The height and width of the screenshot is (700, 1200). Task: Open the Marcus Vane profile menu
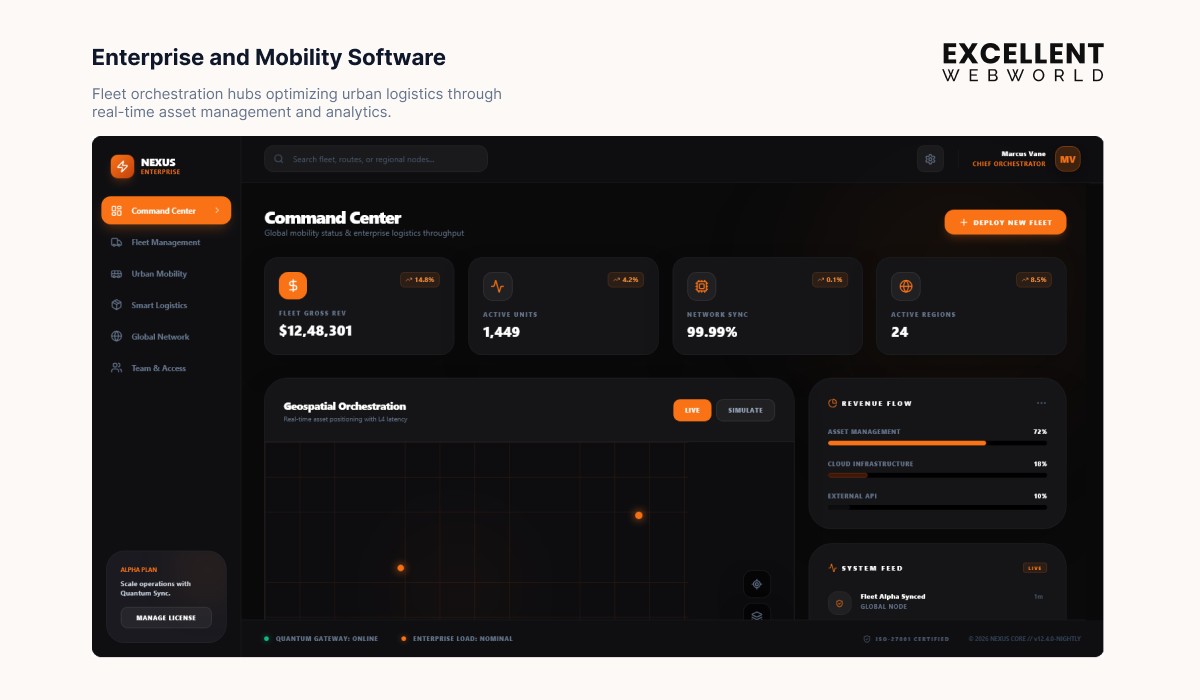tap(1067, 158)
